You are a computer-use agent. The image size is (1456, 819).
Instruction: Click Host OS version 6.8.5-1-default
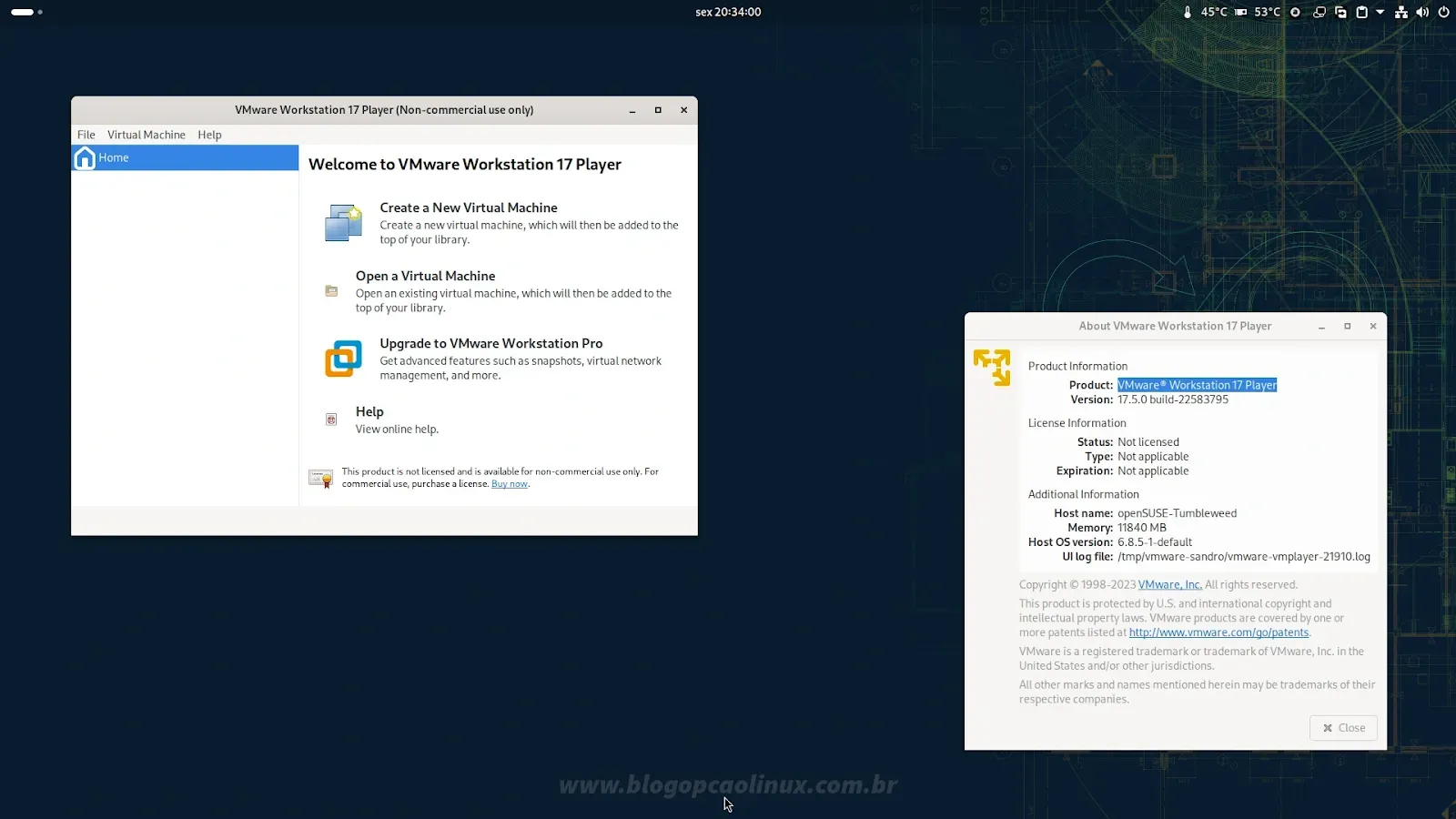(x=1154, y=542)
